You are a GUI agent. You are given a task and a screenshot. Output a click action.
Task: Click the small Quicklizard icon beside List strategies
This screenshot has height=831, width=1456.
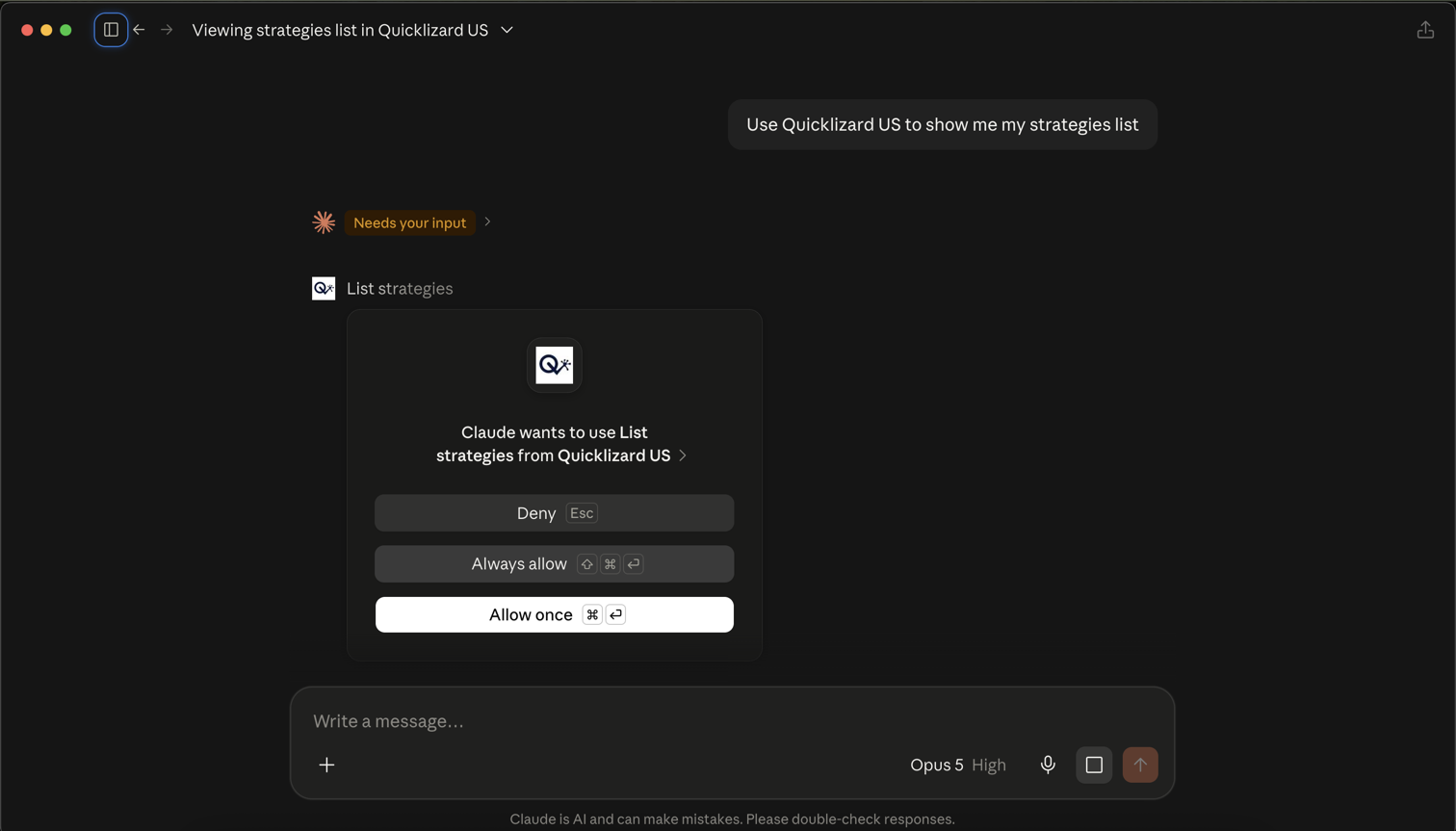click(324, 288)
